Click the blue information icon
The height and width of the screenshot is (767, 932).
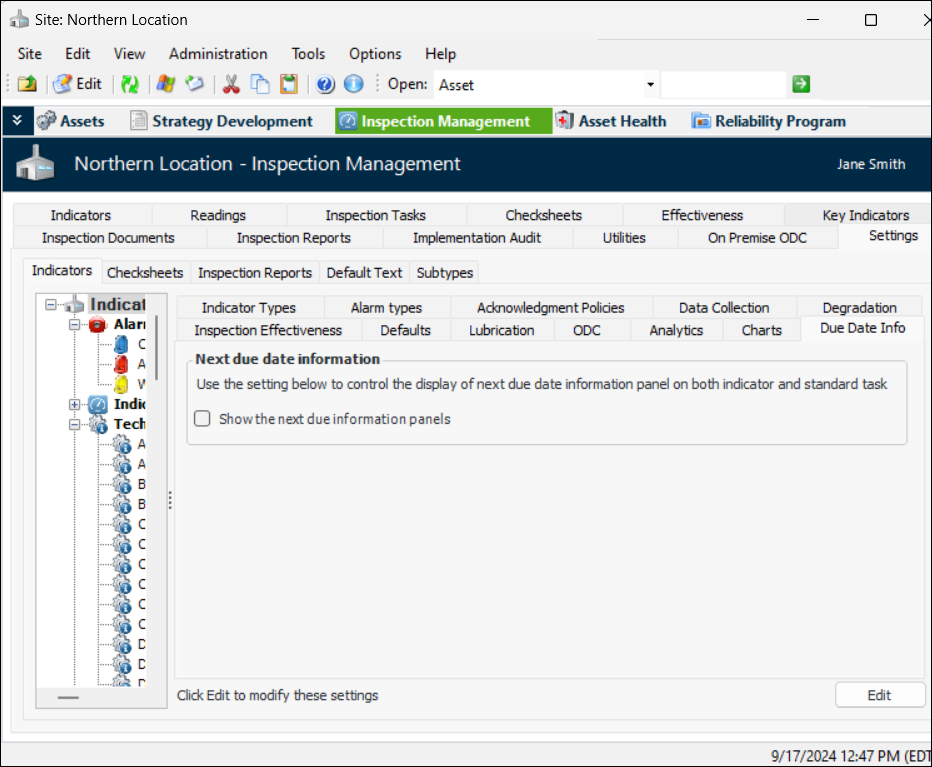pyautogui.click(x=353, y=85)
